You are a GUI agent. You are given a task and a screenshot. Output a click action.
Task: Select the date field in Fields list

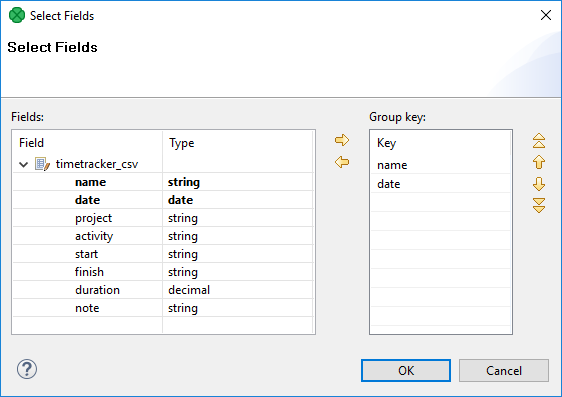coord(163,200)
